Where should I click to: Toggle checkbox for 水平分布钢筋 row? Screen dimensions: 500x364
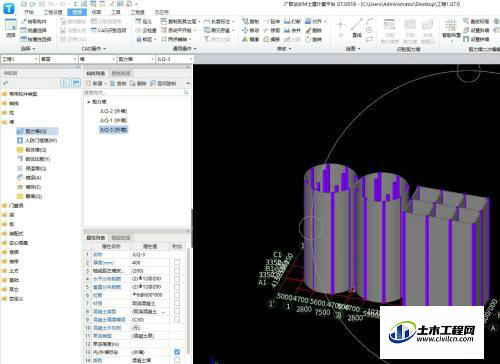pos(177,279)
